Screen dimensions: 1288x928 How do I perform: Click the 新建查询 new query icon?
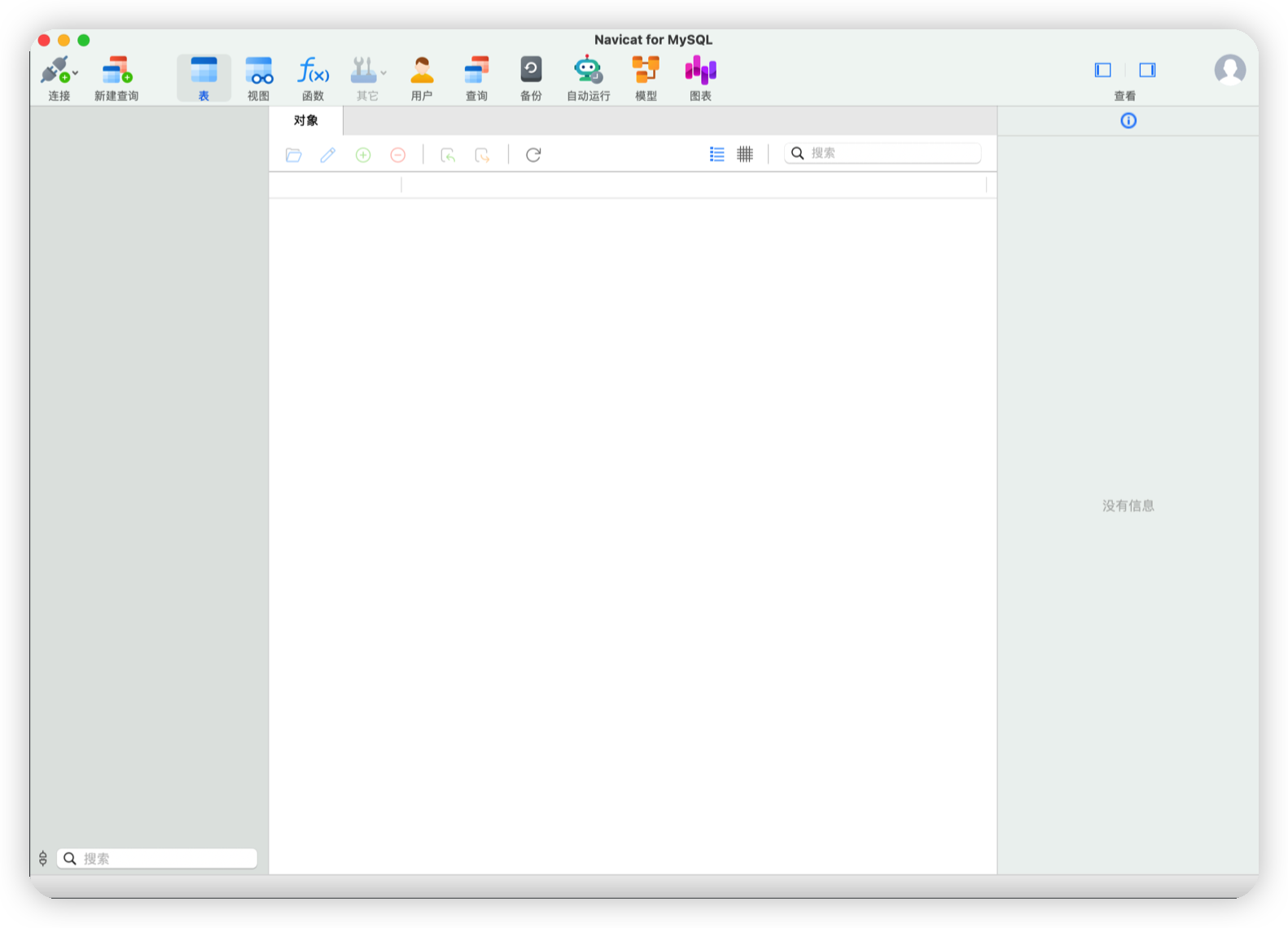point(116,70)
